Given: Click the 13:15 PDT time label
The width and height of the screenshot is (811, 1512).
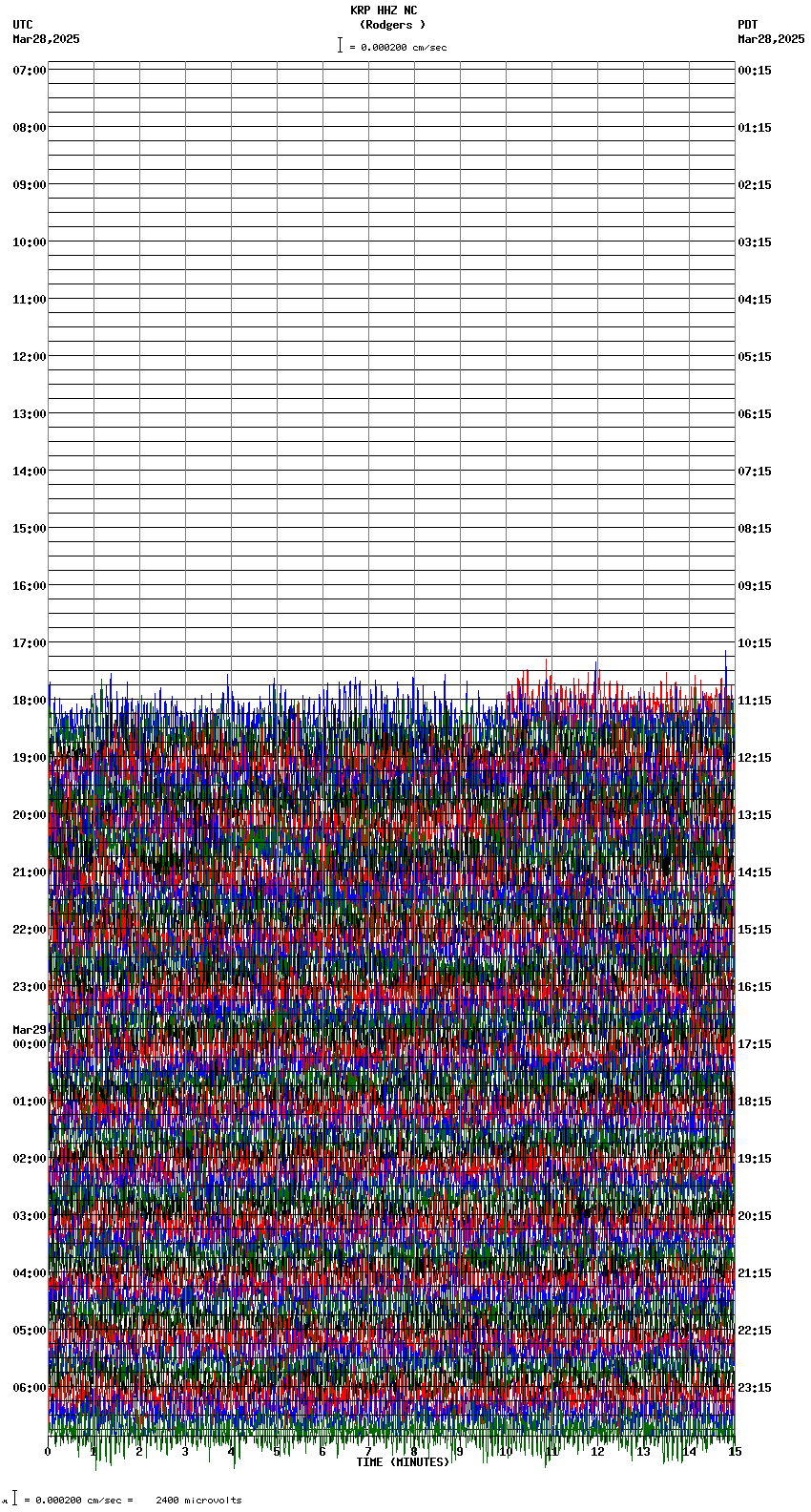Looking at the screenshot, I should 755,815.
